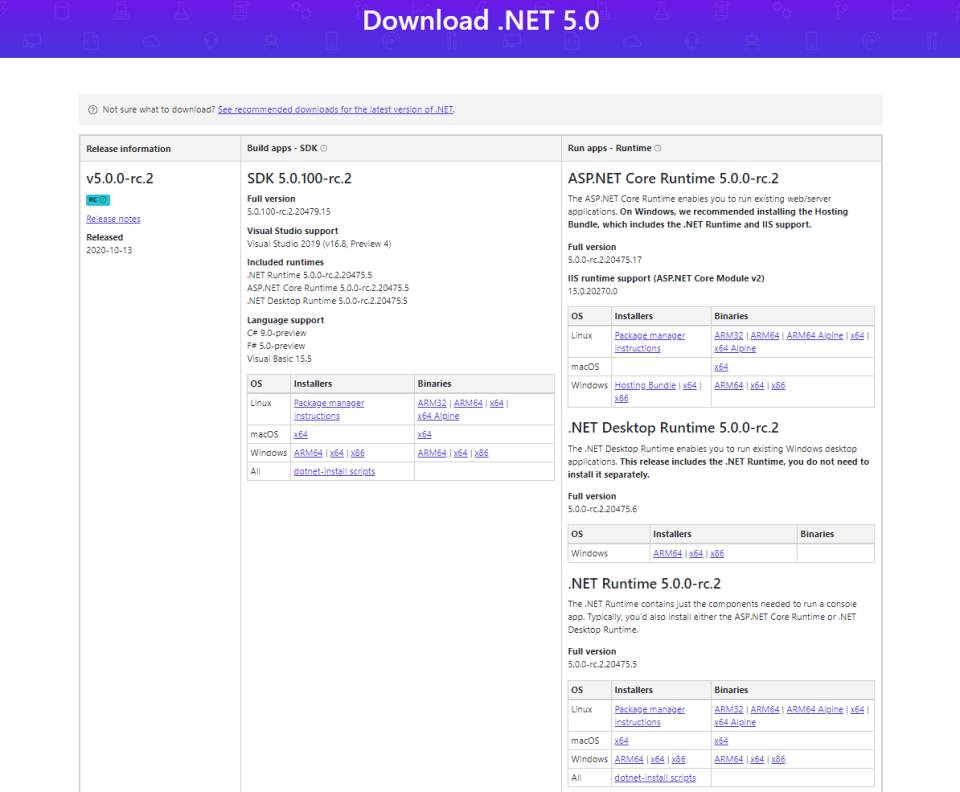Viewport: 960px width, 792px height.
Task: Download .NET Runtime Windows x86 installer
Action: (678, 759)
